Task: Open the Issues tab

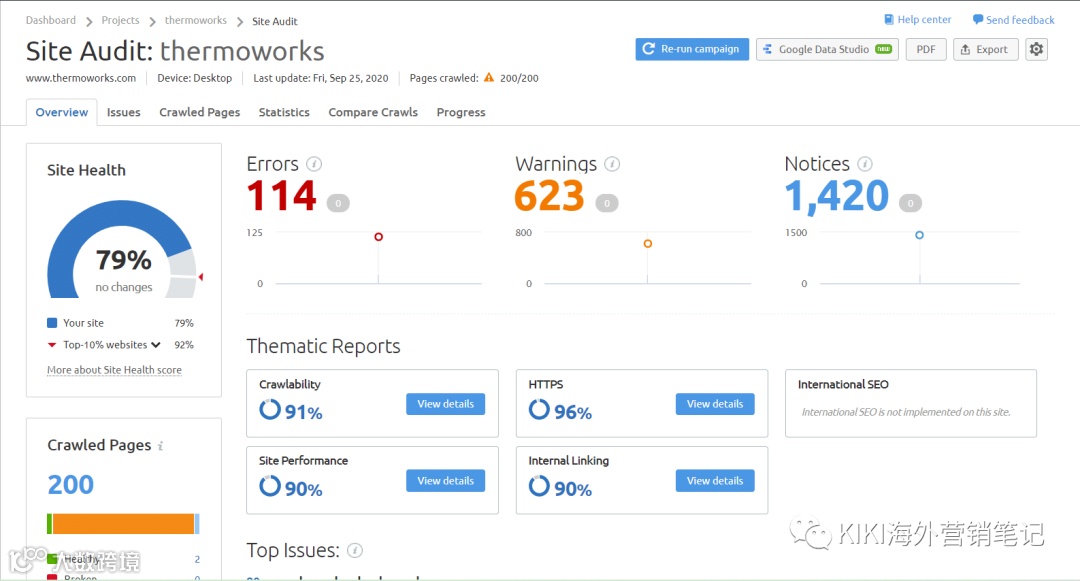Action: click(123, 112)
